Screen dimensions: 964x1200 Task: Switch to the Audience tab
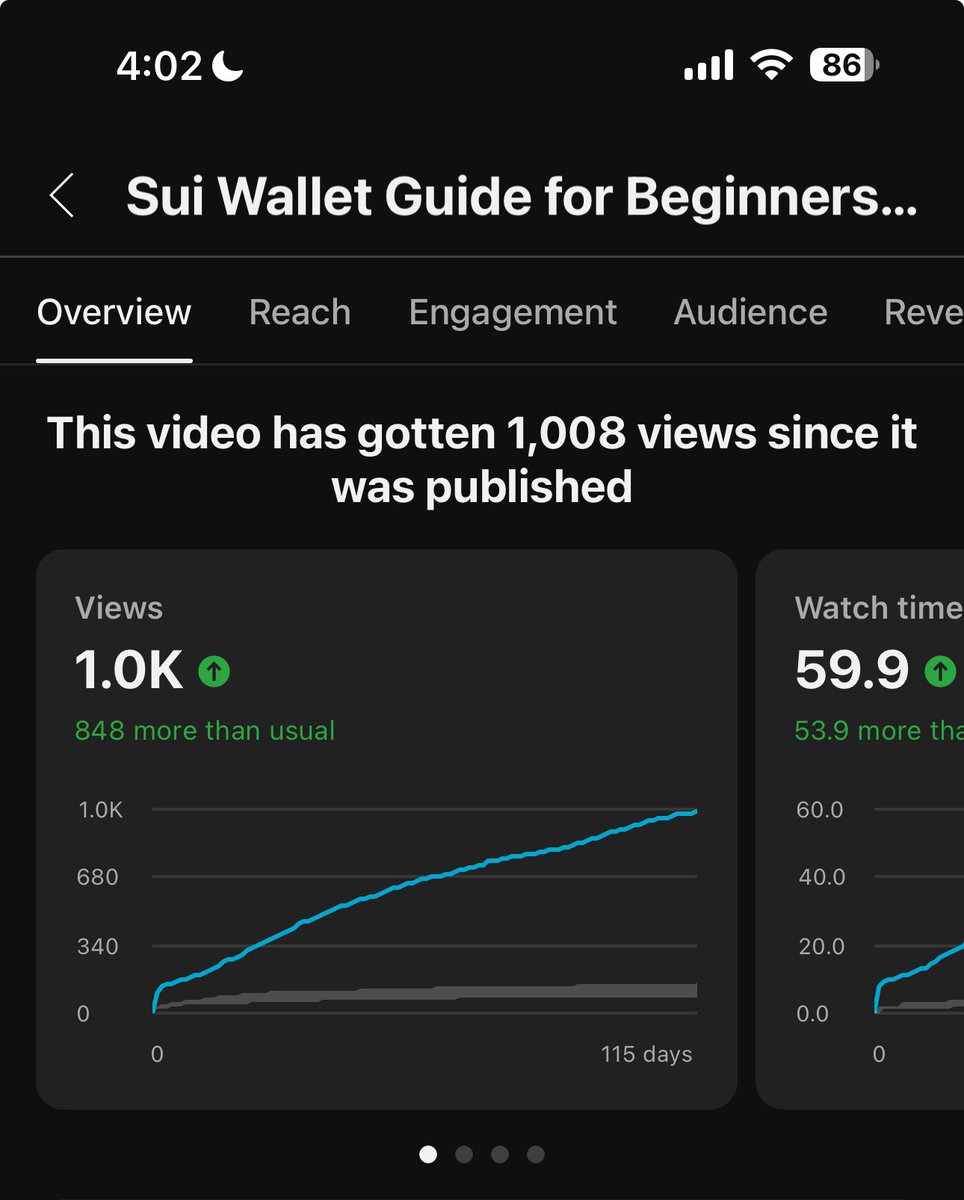click(x=750, y=312)
